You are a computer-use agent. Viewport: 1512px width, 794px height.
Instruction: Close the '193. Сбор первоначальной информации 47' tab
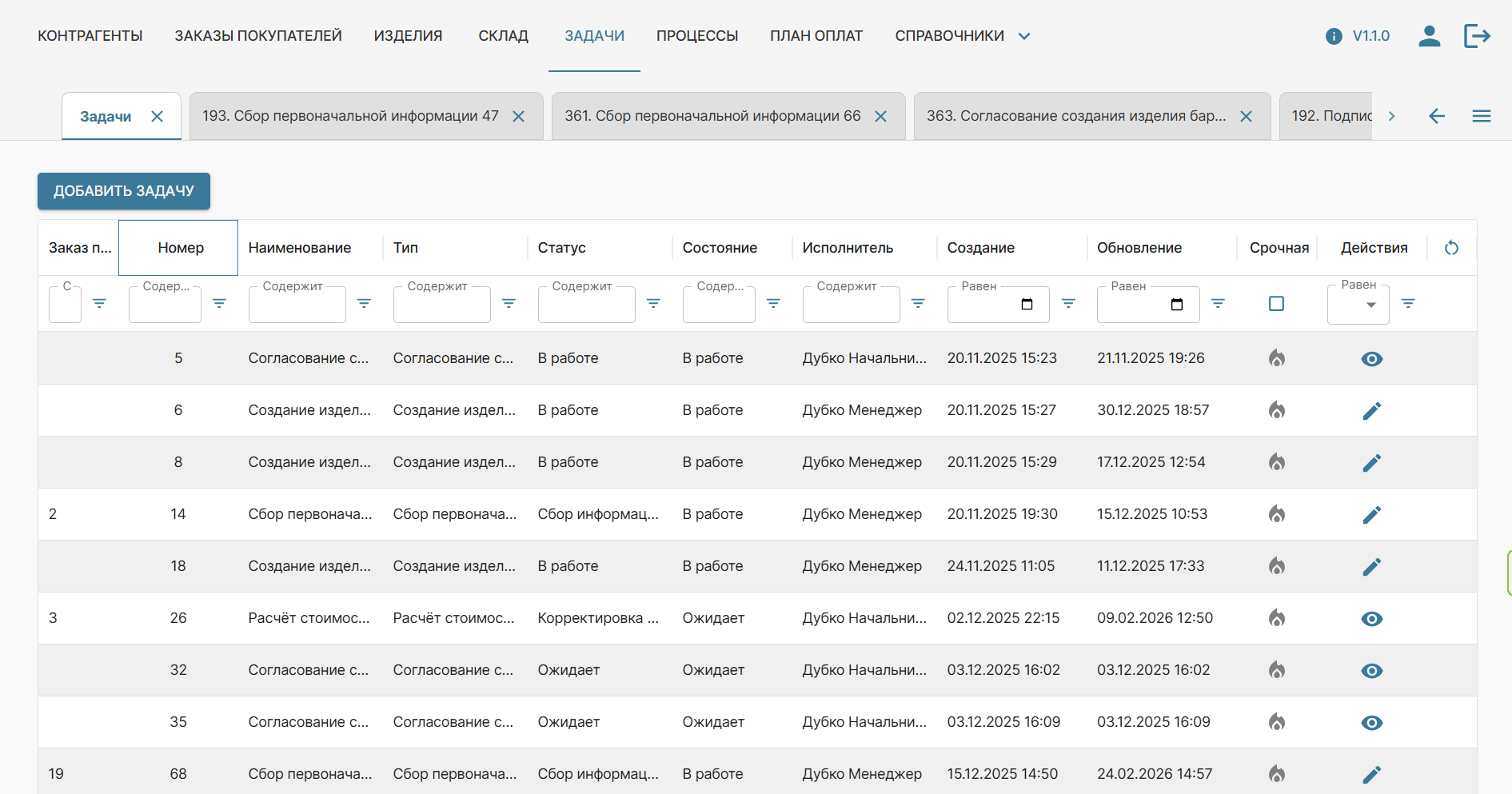point(519,117)
